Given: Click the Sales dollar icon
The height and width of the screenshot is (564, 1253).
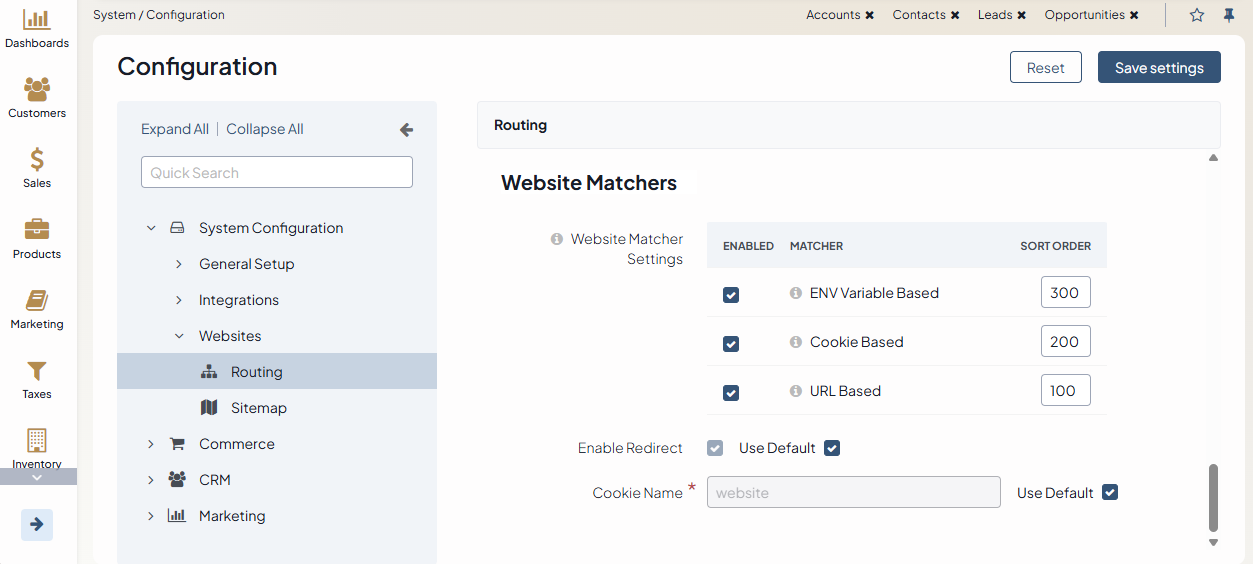Looking at the screenshot, I should [x=37, y=160].
